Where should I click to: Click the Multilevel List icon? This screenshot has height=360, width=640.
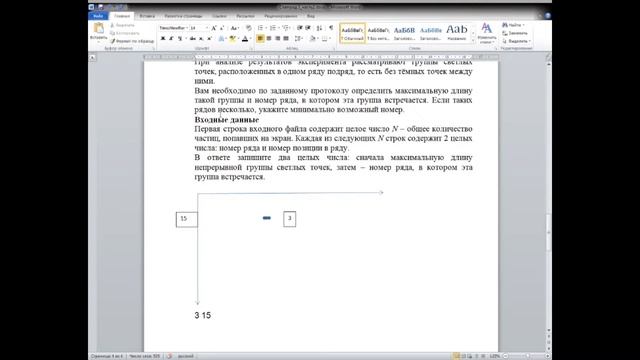coord(286,28)
